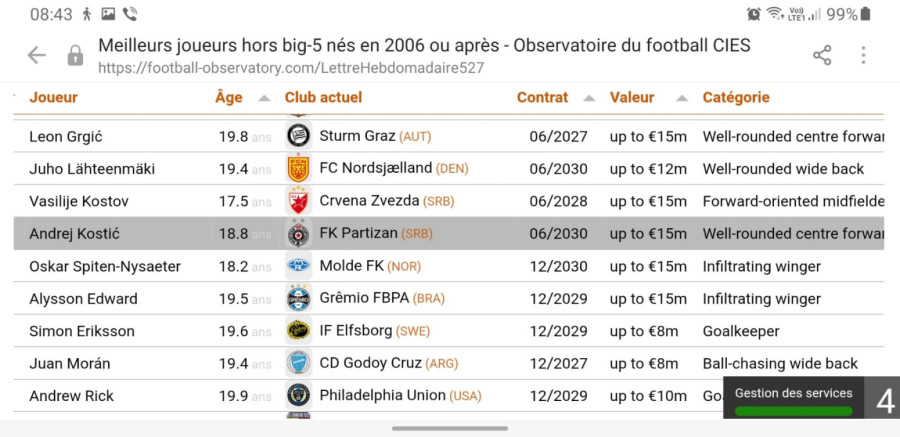
Task: Select the Andrej Kostić player row
Action: click(x=448, y=234)
